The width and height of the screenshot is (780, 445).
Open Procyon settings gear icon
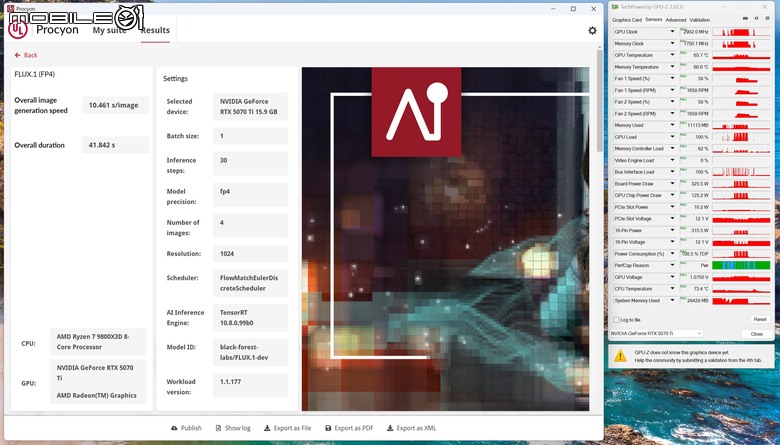[x=592, y=30]
